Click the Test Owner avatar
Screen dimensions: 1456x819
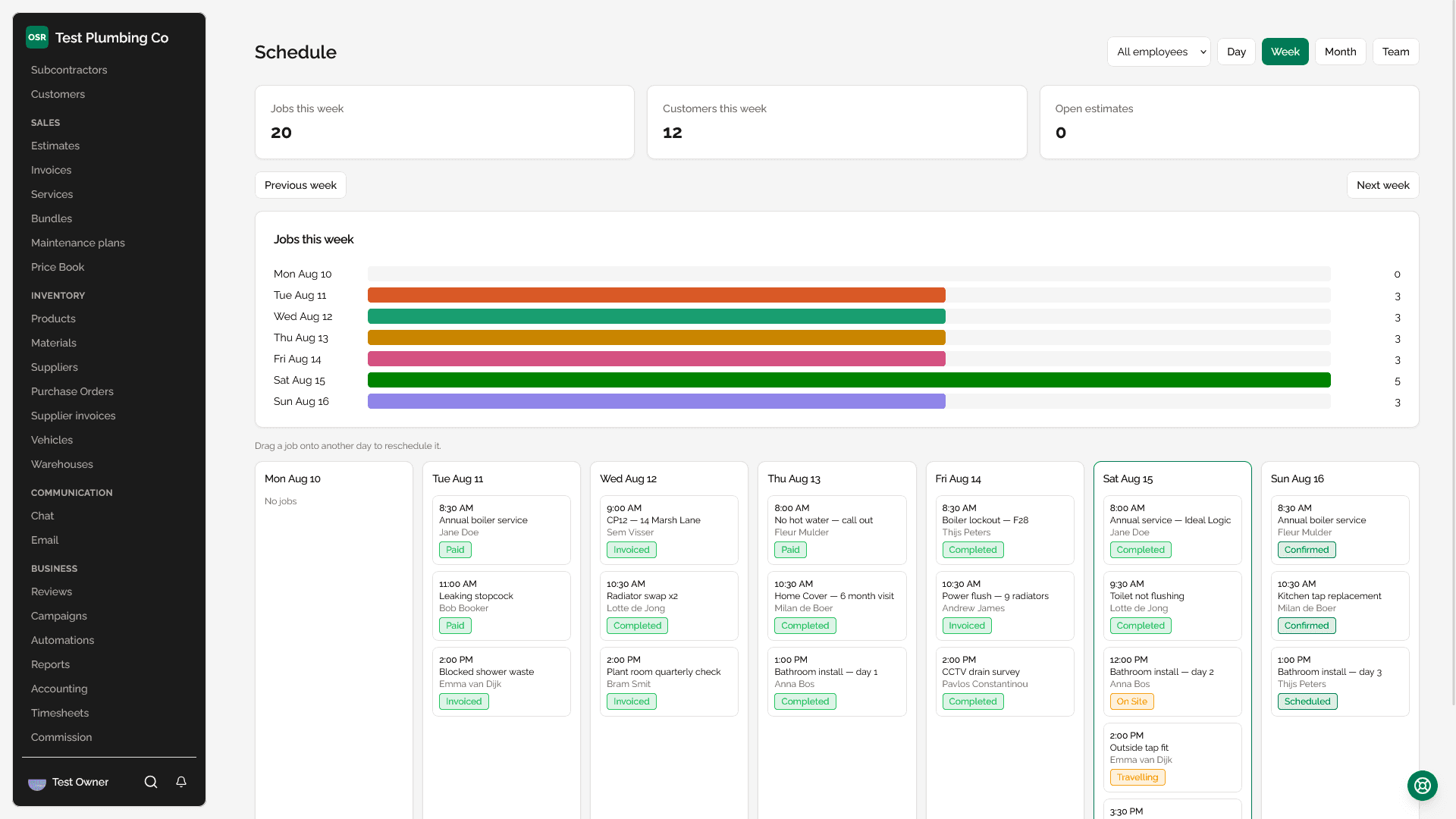37,783
